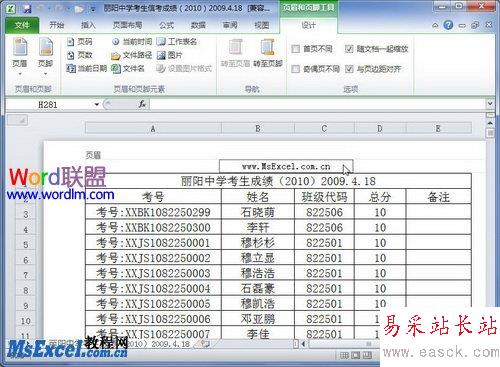The height and width of the screenshot is (367, 500).
Task: Insert Picture into header (图片)
Action: point(170,55)
